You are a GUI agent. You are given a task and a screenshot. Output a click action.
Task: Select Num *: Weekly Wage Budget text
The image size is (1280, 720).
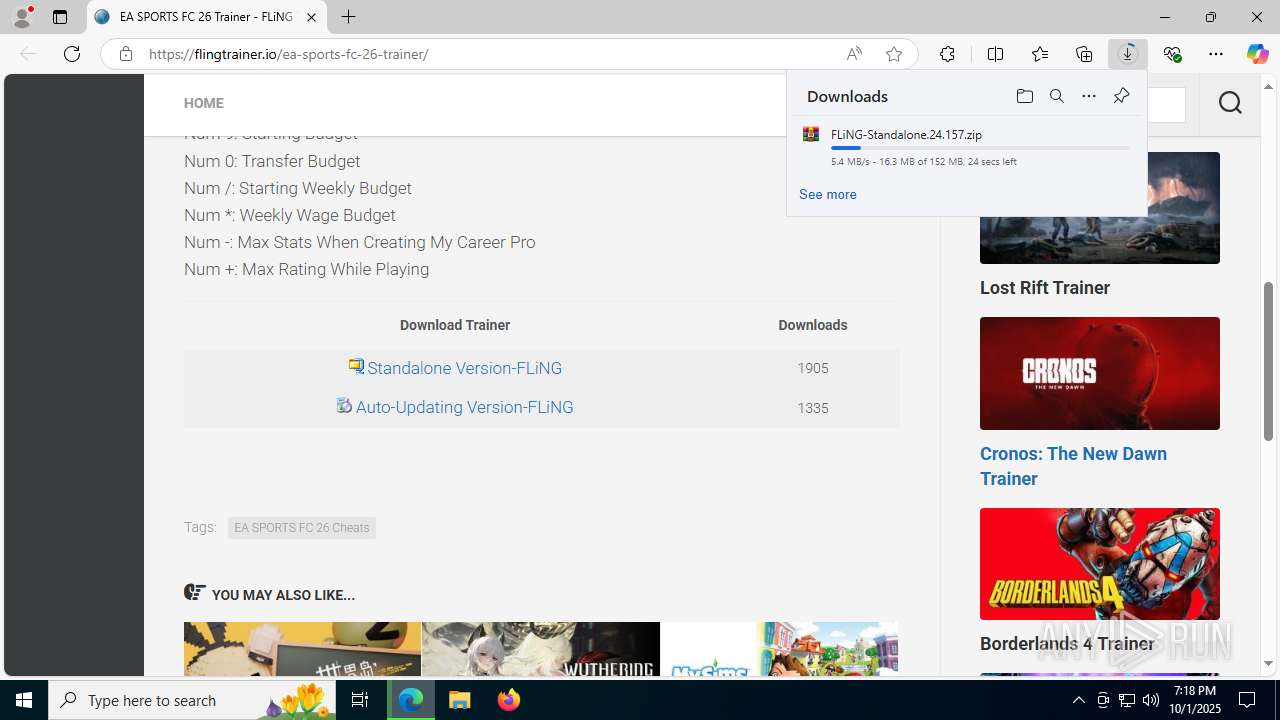(290, 215)
